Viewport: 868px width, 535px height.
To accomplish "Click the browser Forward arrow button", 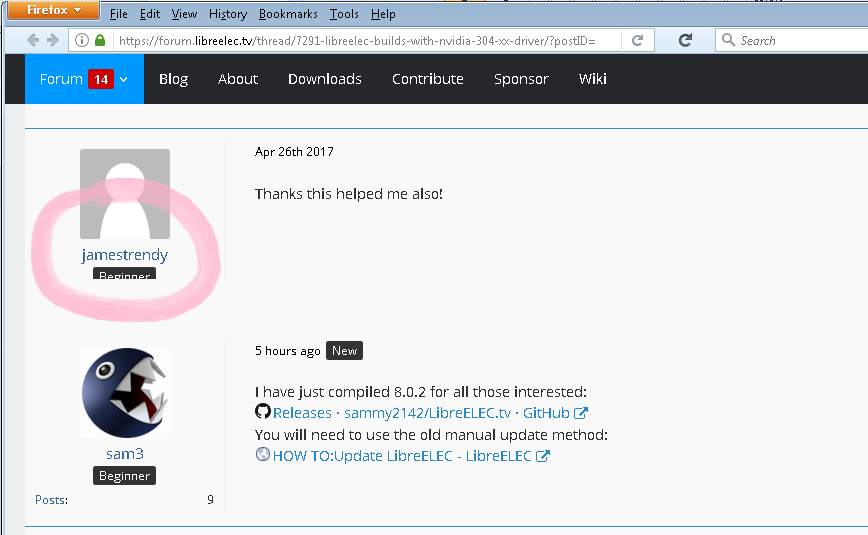I will 53,40.
